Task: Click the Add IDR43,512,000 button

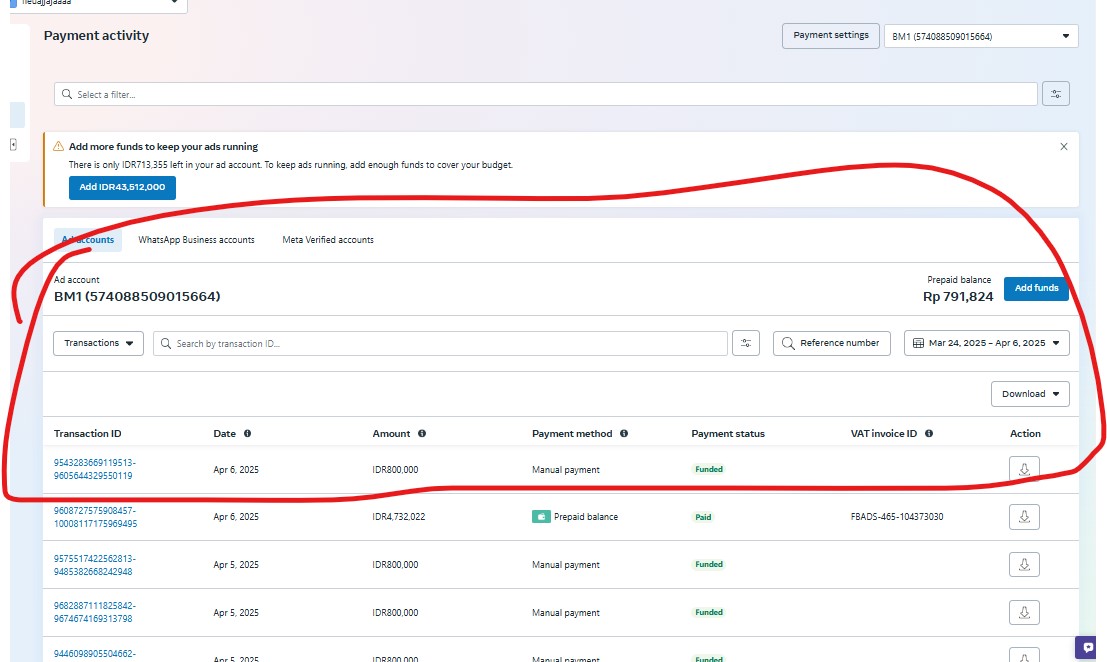Action: coord(122,187)
